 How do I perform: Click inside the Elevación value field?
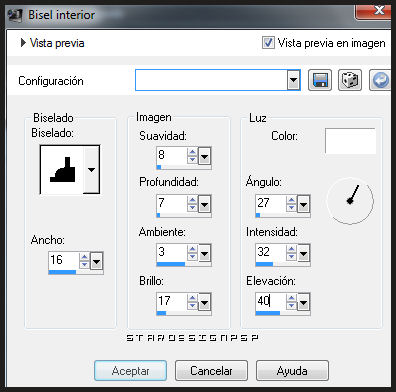(270, 301)
